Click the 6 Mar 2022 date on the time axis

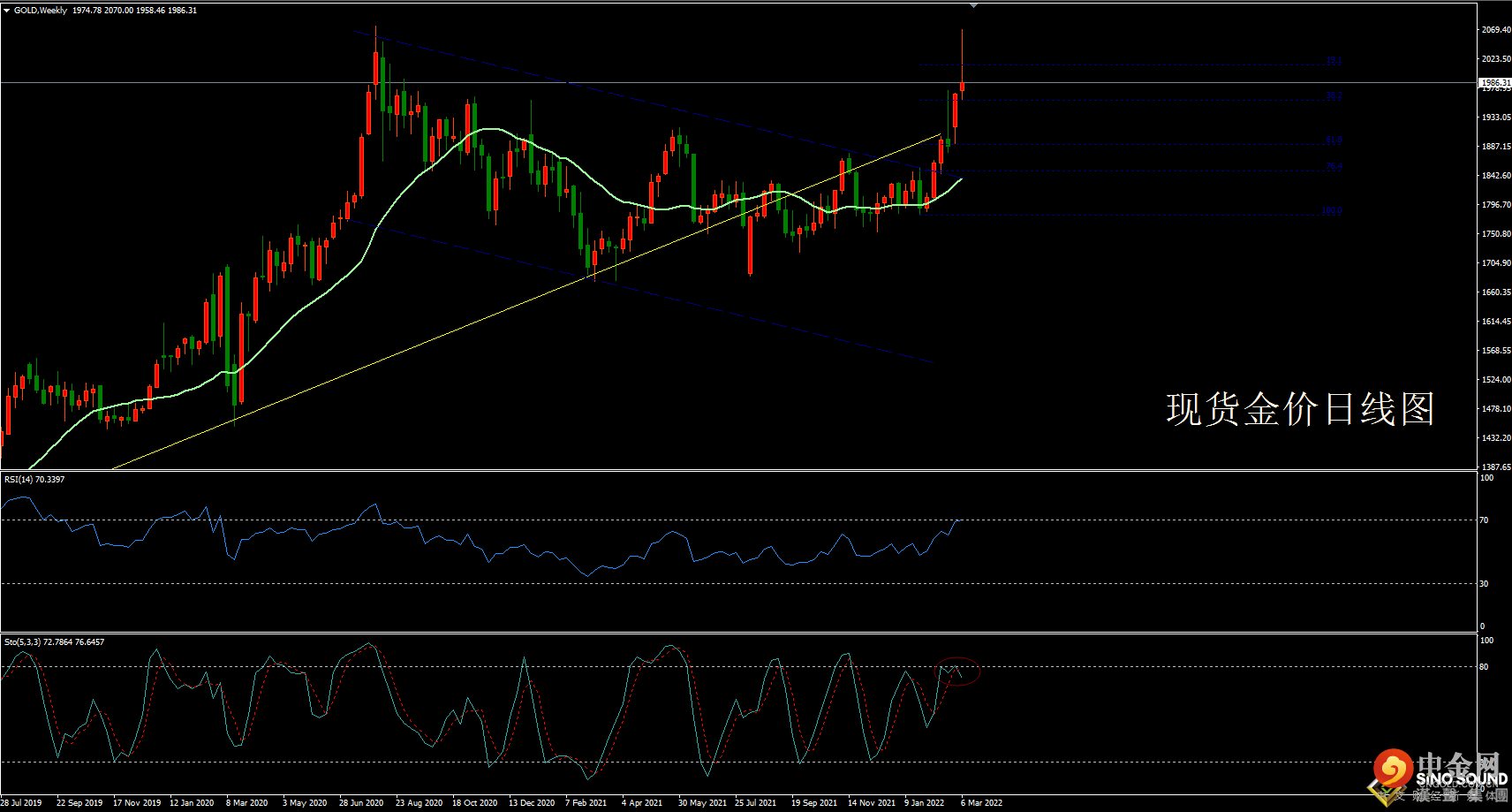pyautogui.click(x=981, y=803)
